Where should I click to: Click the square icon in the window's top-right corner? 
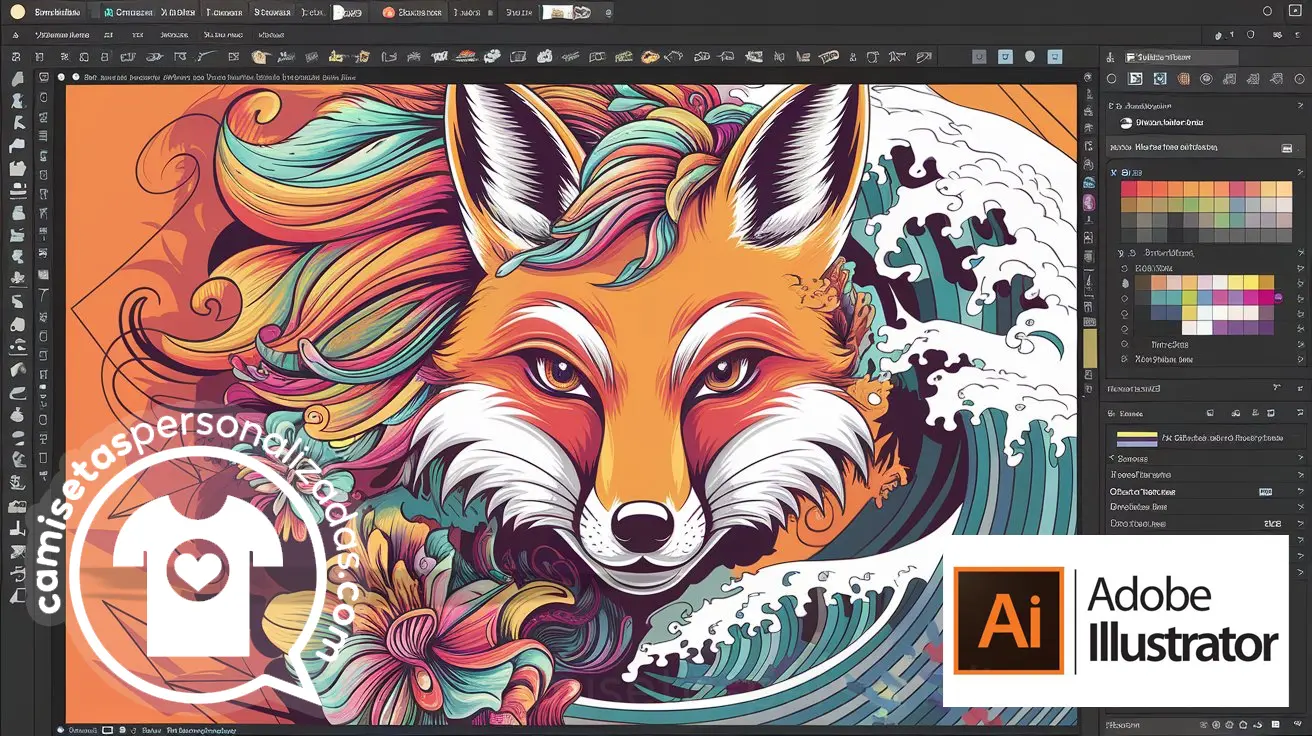click(x=1296, y=12)
